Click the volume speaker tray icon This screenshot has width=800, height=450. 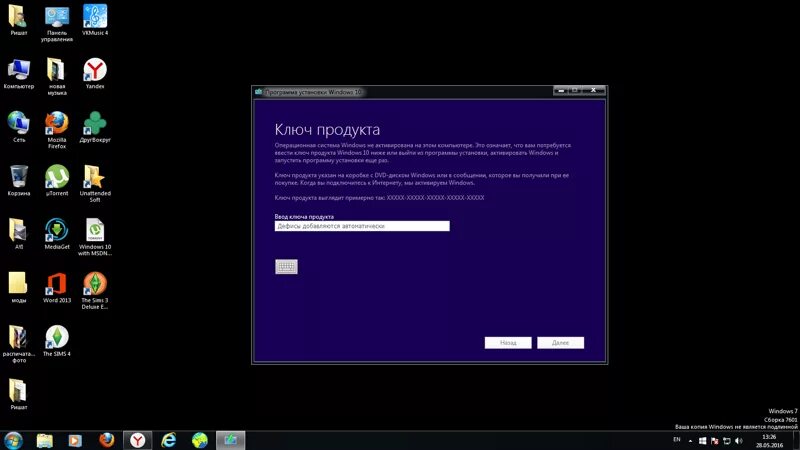click(x=739, y=441)
